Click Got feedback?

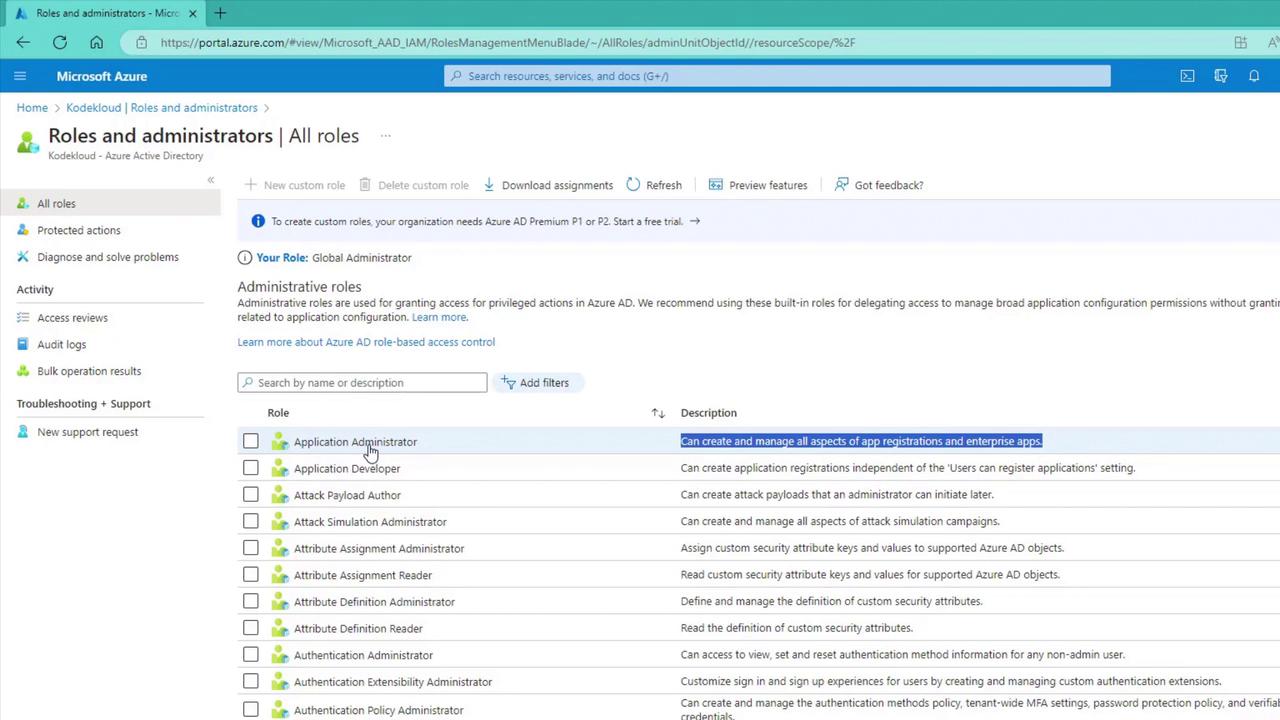[x=879, y=185]
